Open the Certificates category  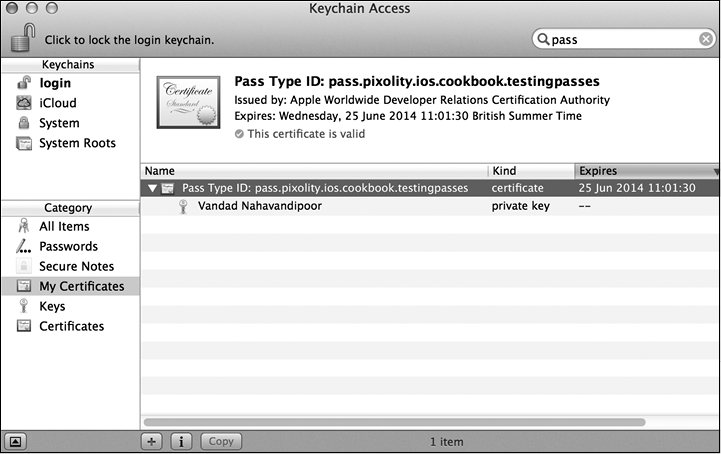[x=71, y=327]
